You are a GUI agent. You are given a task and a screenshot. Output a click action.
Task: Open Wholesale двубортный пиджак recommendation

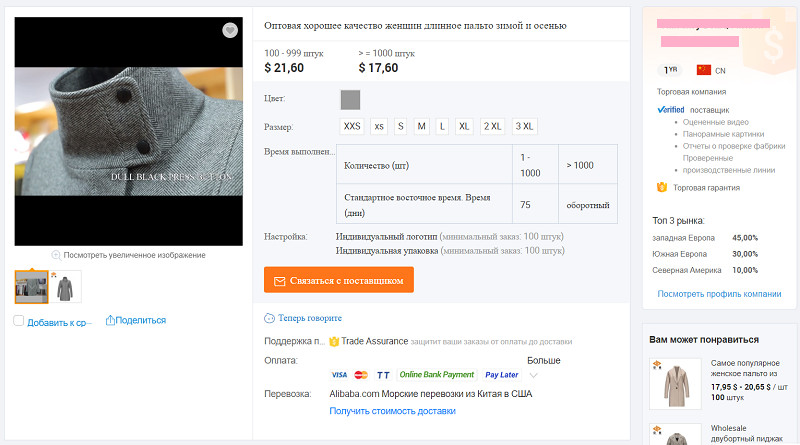click(x=746, y=433)
